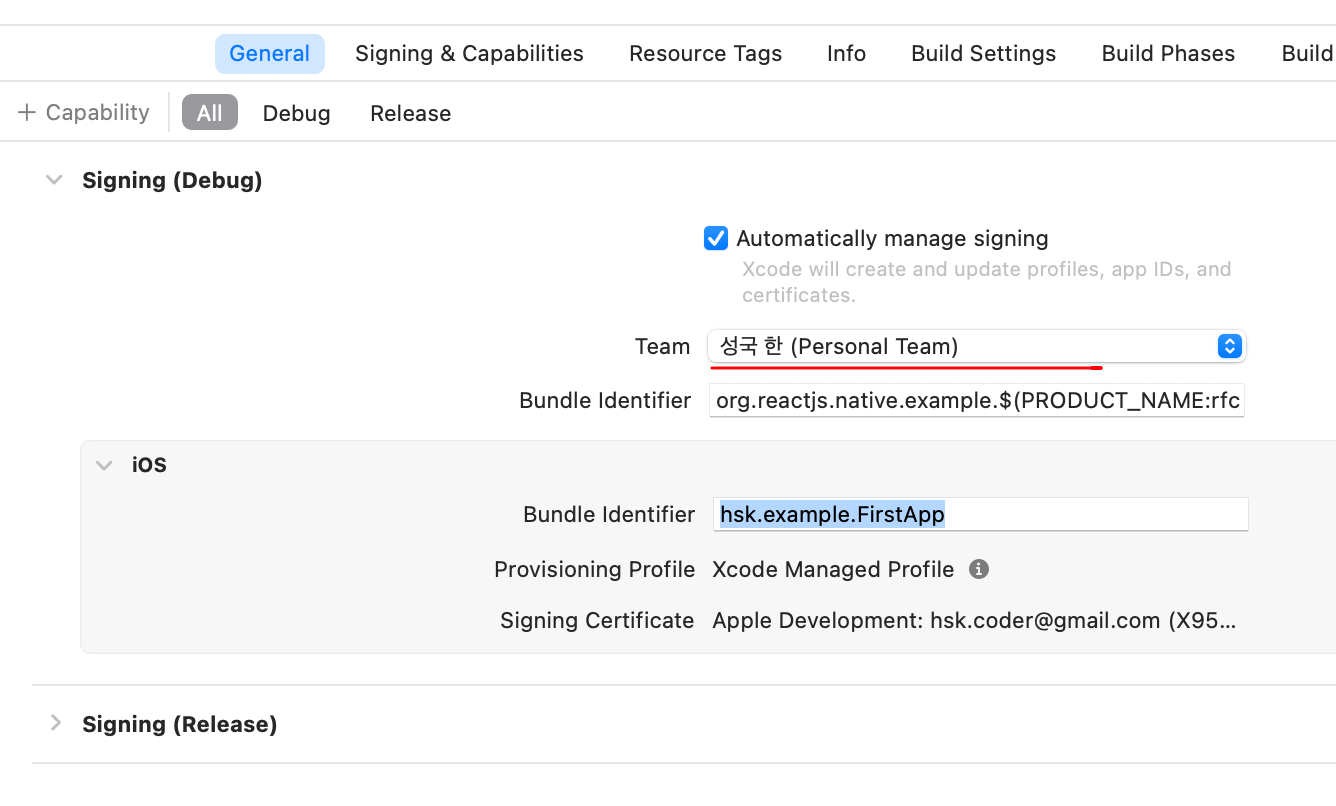
Task: Collapse the iOS subsection
Action: 104,465
